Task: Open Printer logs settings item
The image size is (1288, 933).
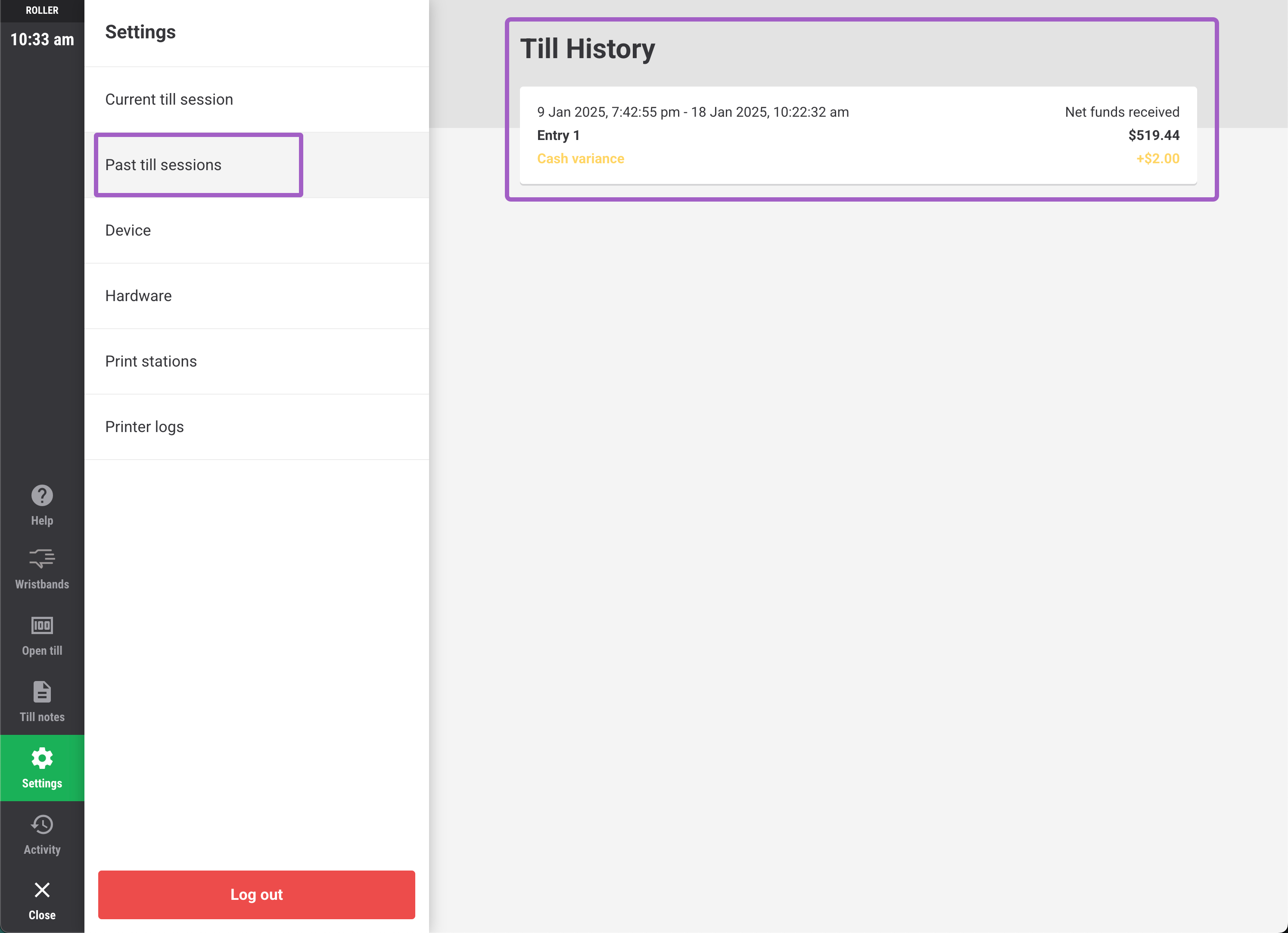Action: coord(257,427)
